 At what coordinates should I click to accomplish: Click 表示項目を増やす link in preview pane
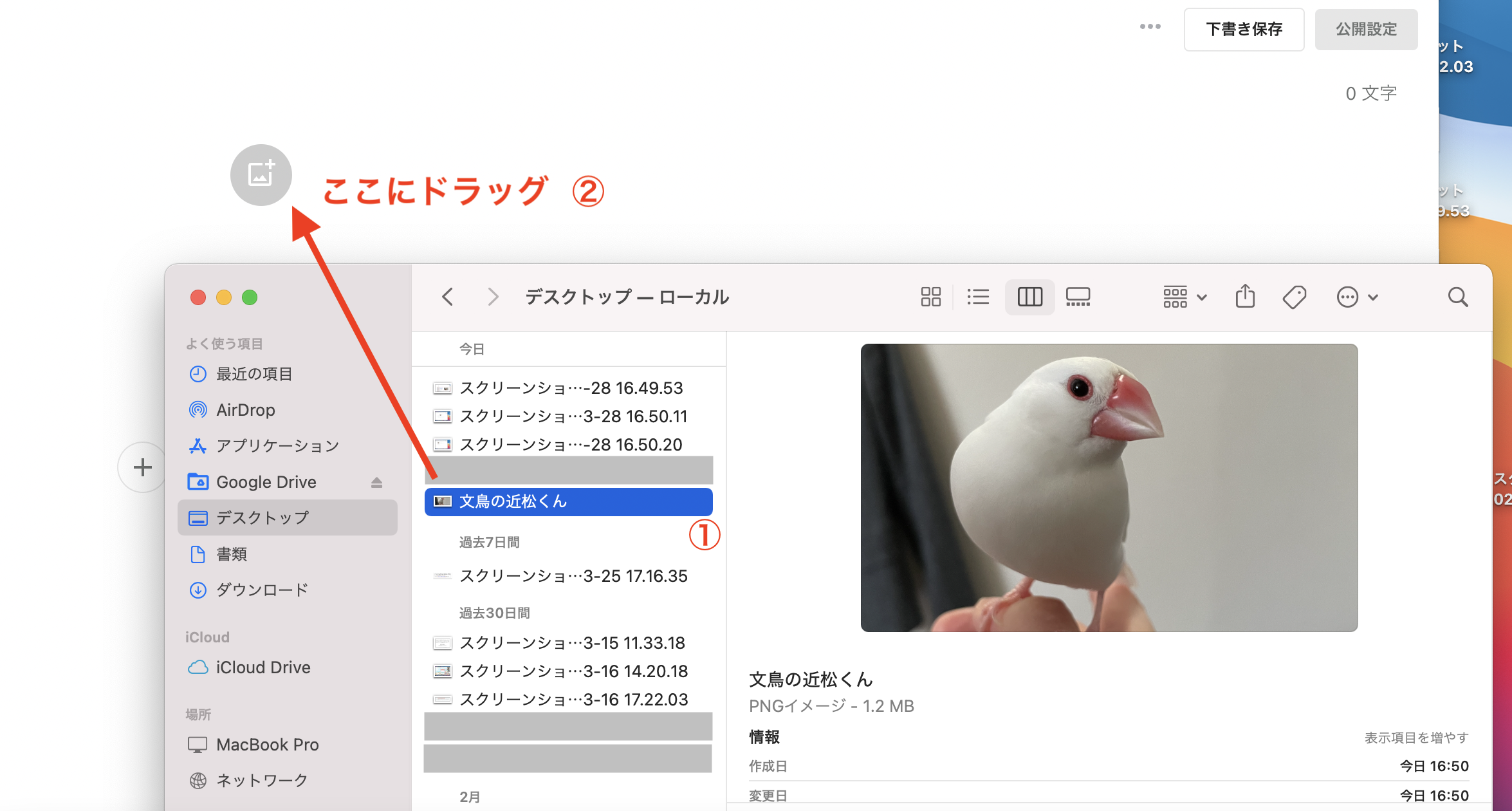1416,738
